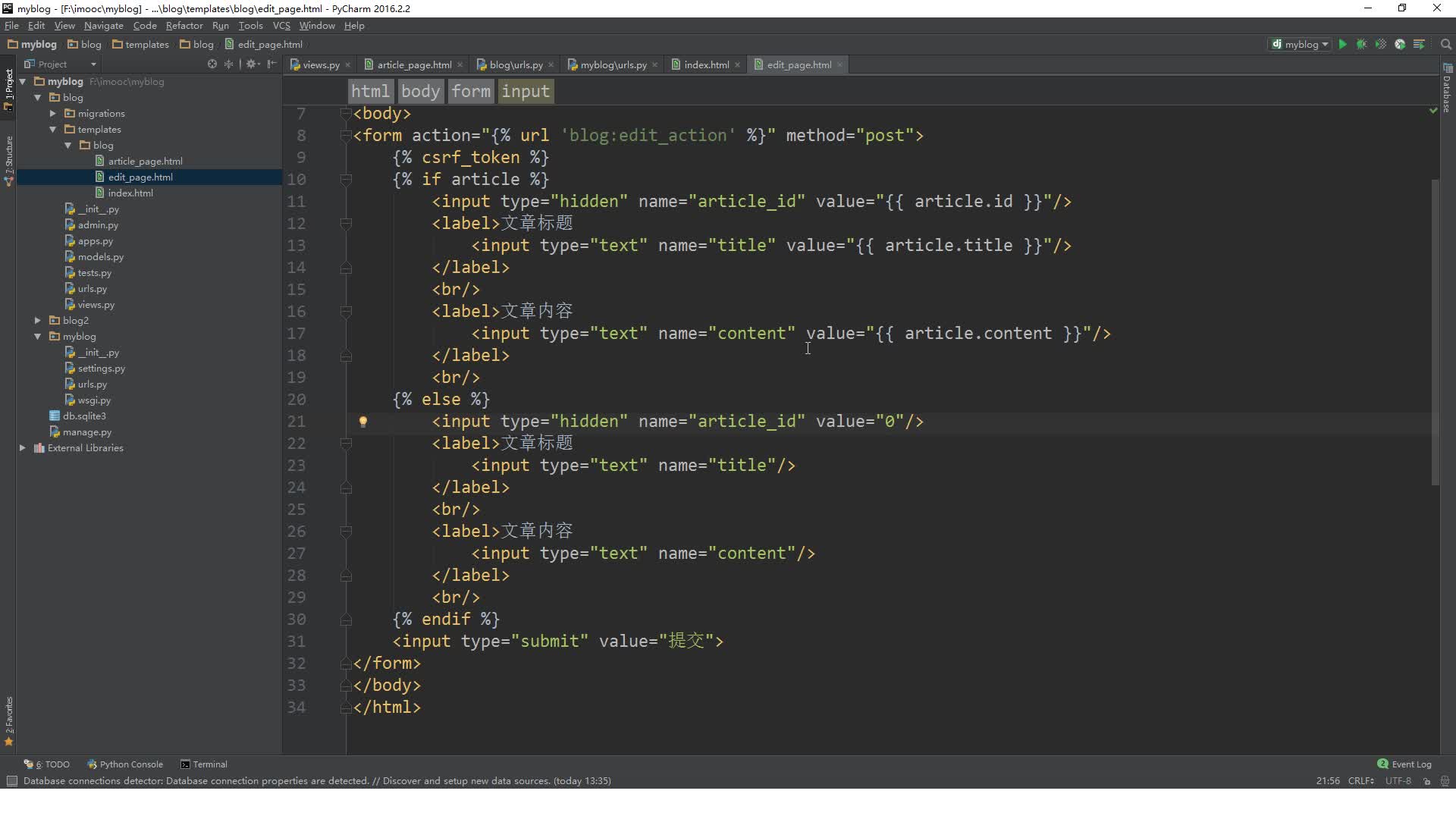Viewport: 1456px width, 819px height.
Task: Close the blog\urls.py tab
Action: coord(551,65)
